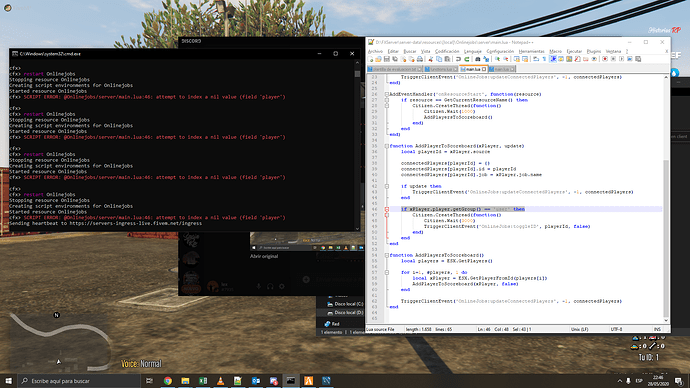
Task: Open Google Chrome from the taskbar
Action: (x=168, y=381)
